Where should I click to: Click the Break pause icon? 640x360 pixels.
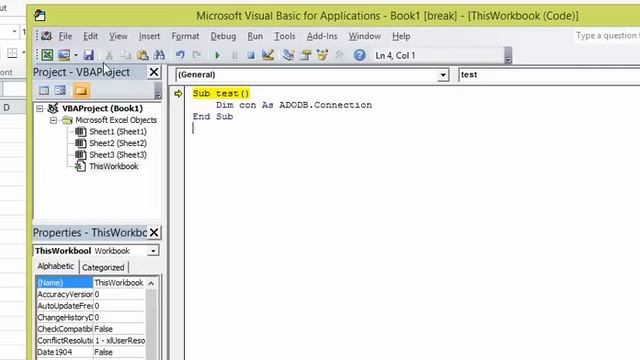point(234,55)
